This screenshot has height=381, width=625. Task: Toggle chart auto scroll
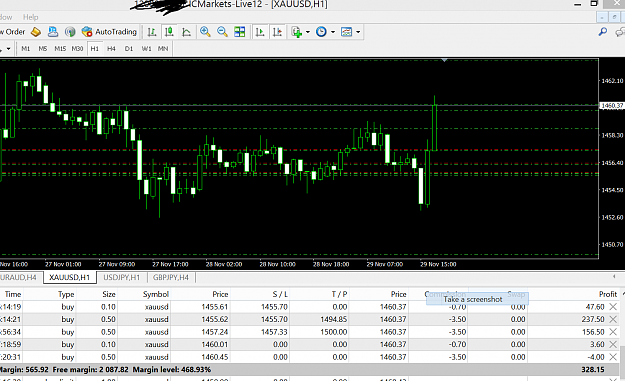pos(260,32)
